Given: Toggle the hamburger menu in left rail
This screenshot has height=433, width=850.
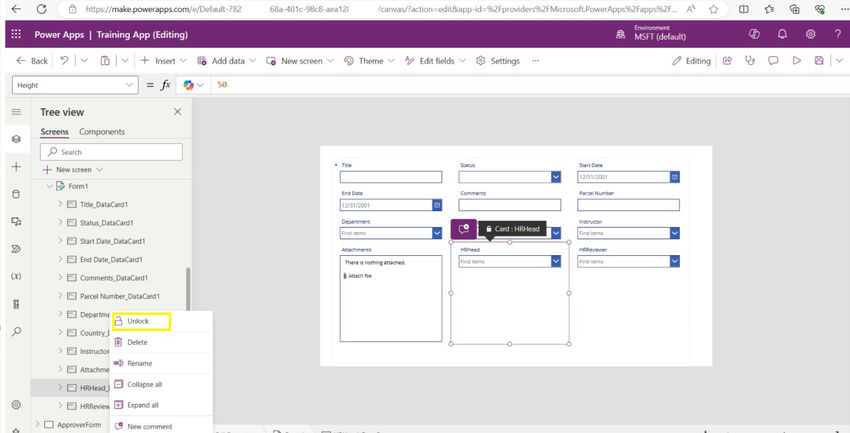Looking at the screenshot, I should tap(16, 112).
